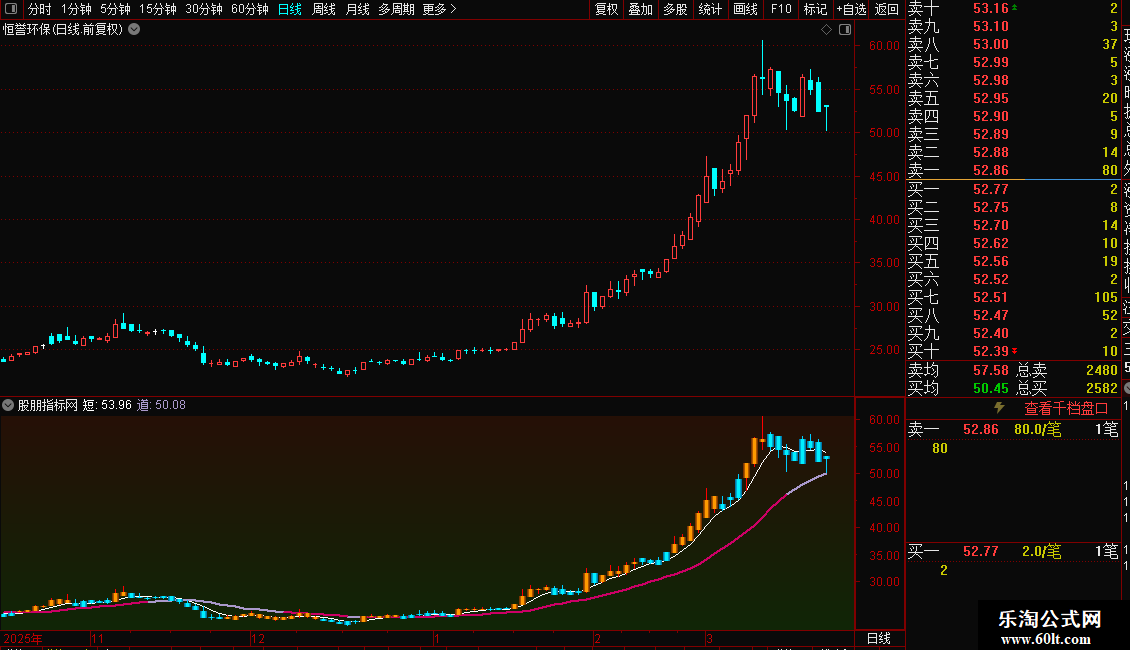Click the 统计 statistics button
Viewport: 1130px width, 650px height.
[710, 9]
